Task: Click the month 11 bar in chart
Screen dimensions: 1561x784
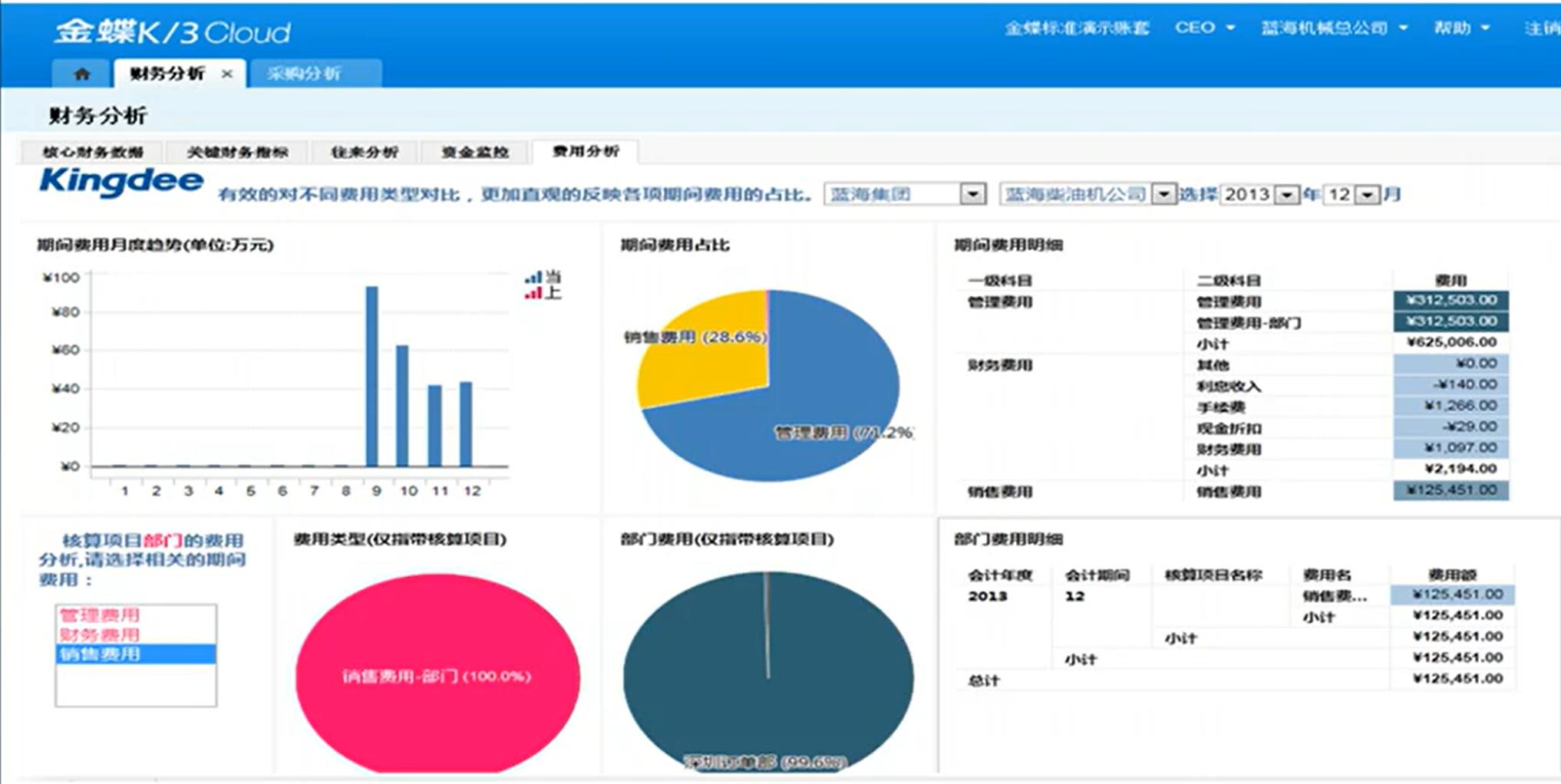Action: pyautogui.click(x=434, y=426)
